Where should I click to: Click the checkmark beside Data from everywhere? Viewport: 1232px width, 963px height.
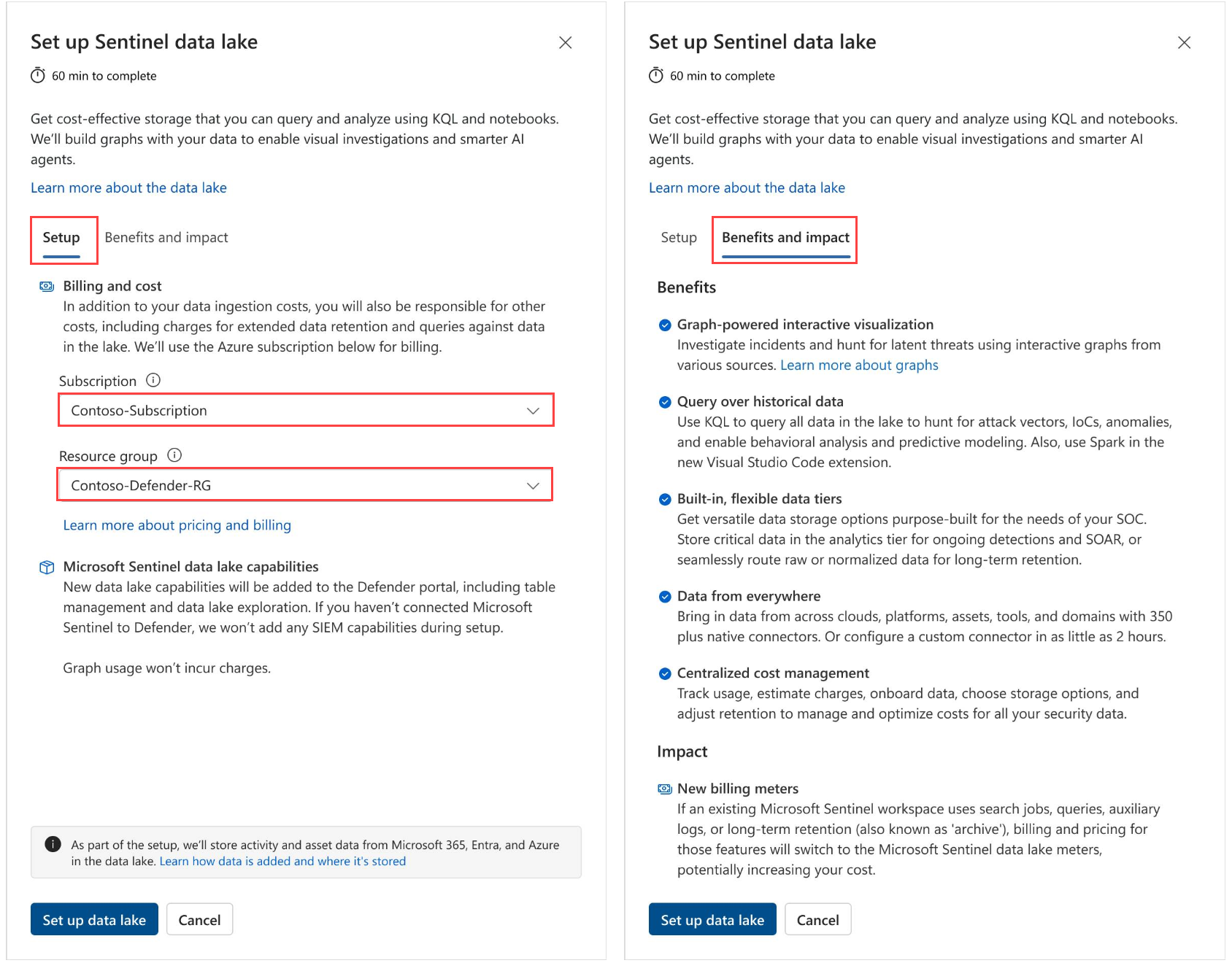click(x=665, y=597)
